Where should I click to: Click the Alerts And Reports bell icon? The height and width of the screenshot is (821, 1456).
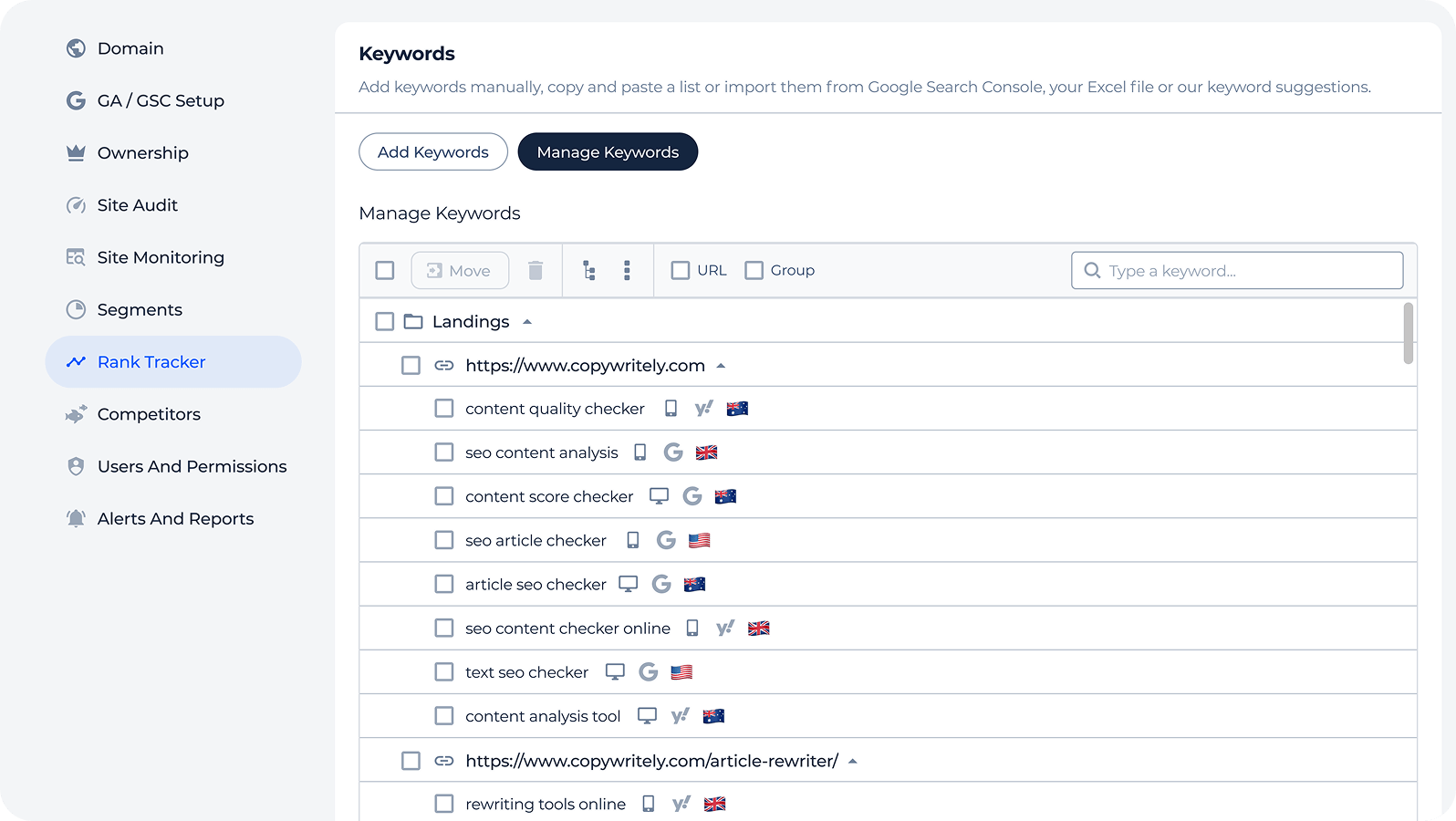pyautogui.click(x=76, y=518)
